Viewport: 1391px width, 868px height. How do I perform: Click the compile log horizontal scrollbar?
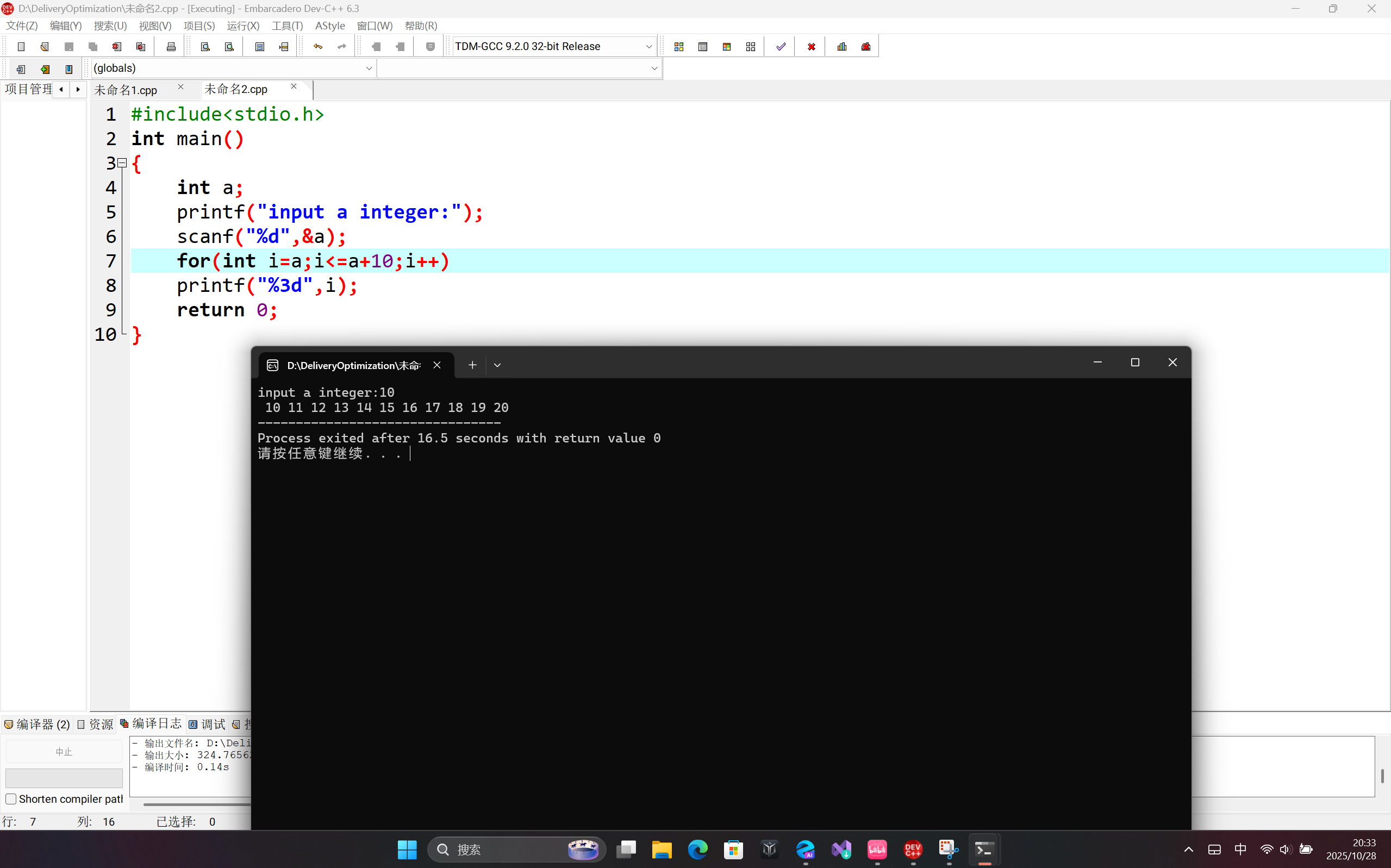point(195,804)
